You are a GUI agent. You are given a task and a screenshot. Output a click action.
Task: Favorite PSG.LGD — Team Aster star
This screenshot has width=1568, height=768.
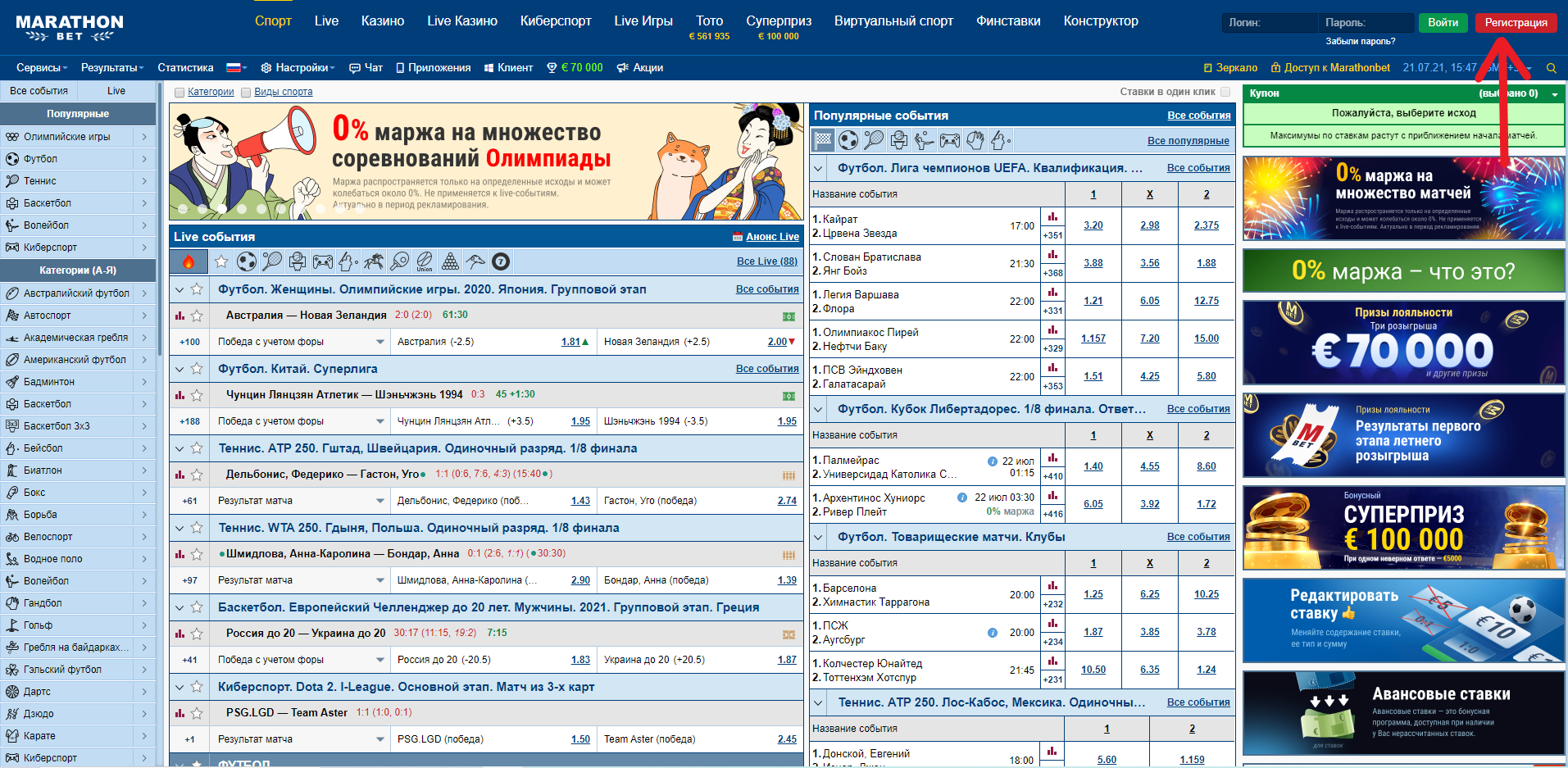tap(197, 713)
